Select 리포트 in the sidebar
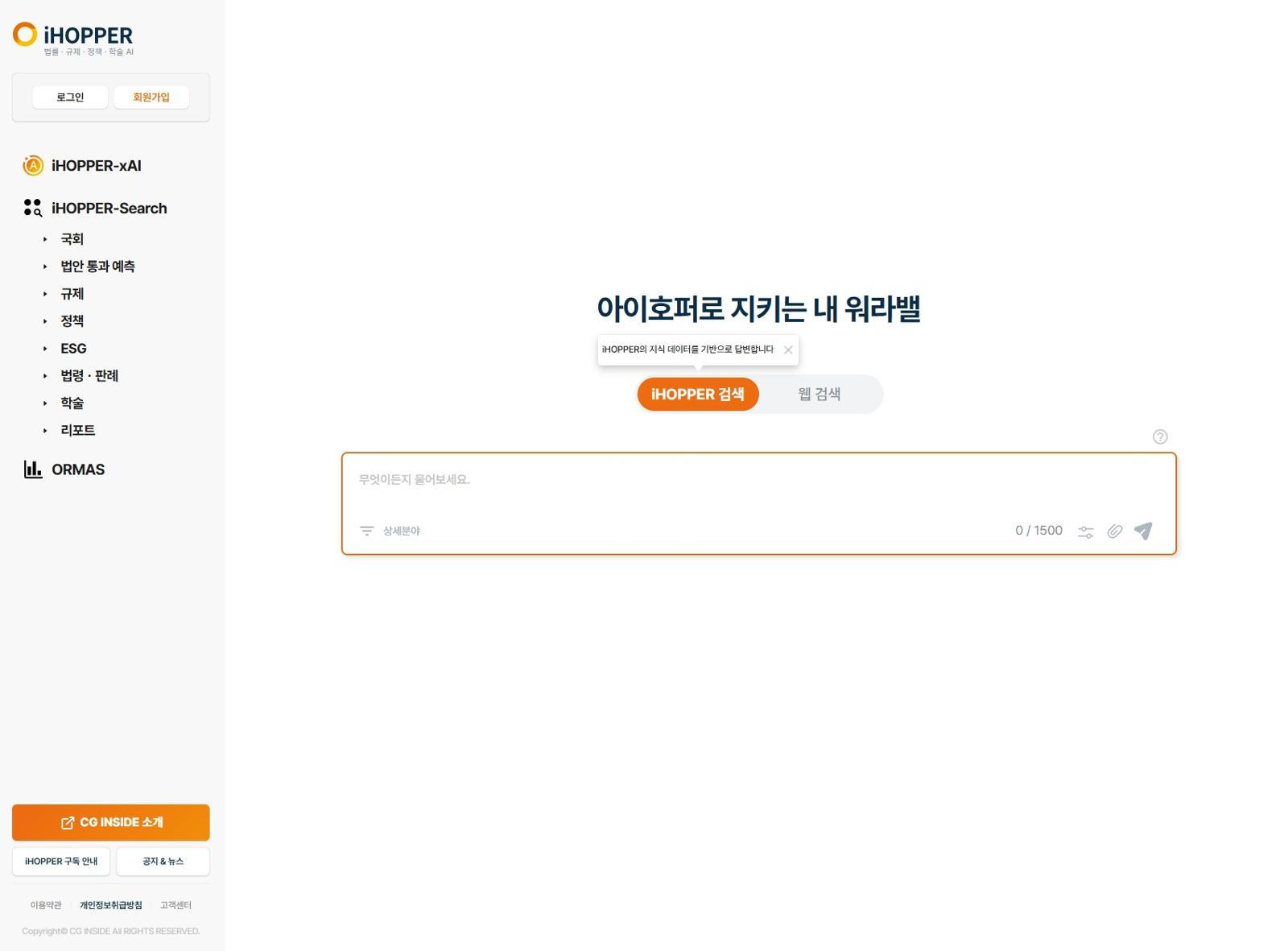 point(78,431)
